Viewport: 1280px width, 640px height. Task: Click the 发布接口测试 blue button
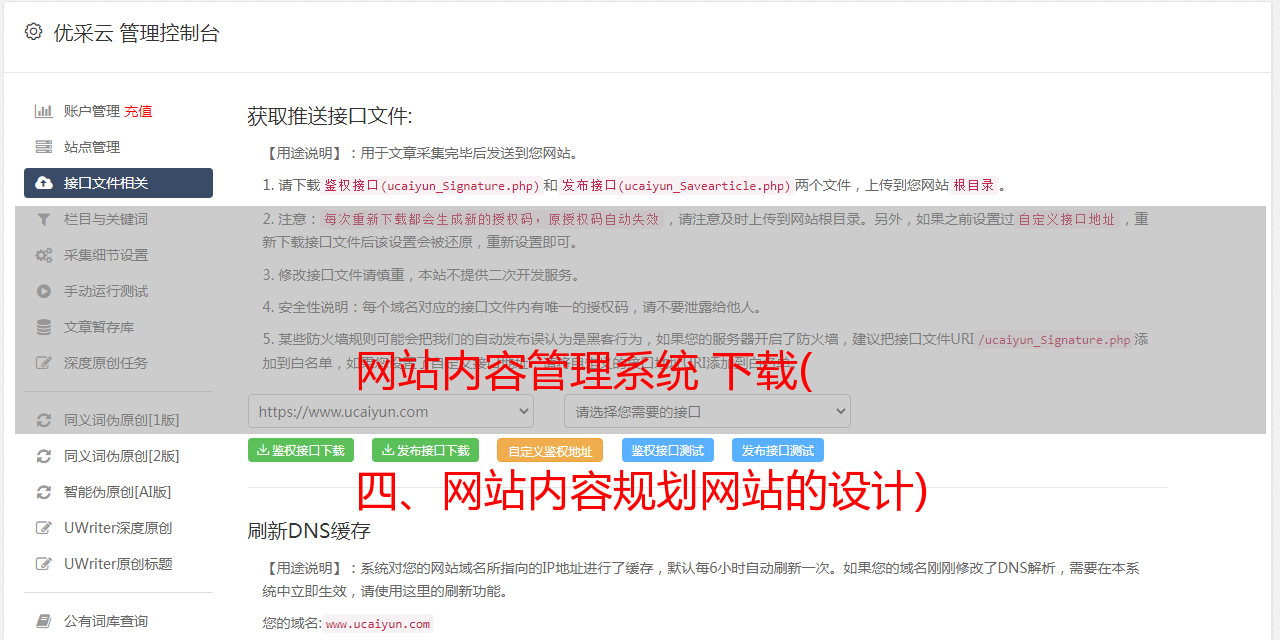pyautogui.click(x=778, y=450)
